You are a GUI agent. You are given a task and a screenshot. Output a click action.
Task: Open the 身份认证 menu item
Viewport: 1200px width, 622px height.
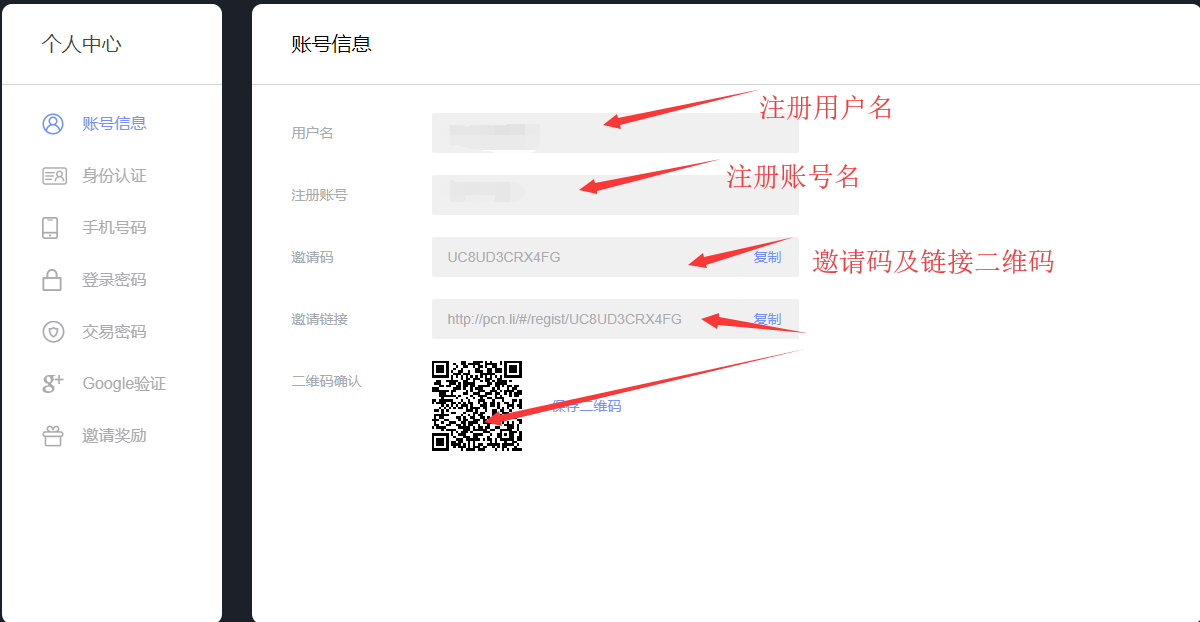pos(114,176)
